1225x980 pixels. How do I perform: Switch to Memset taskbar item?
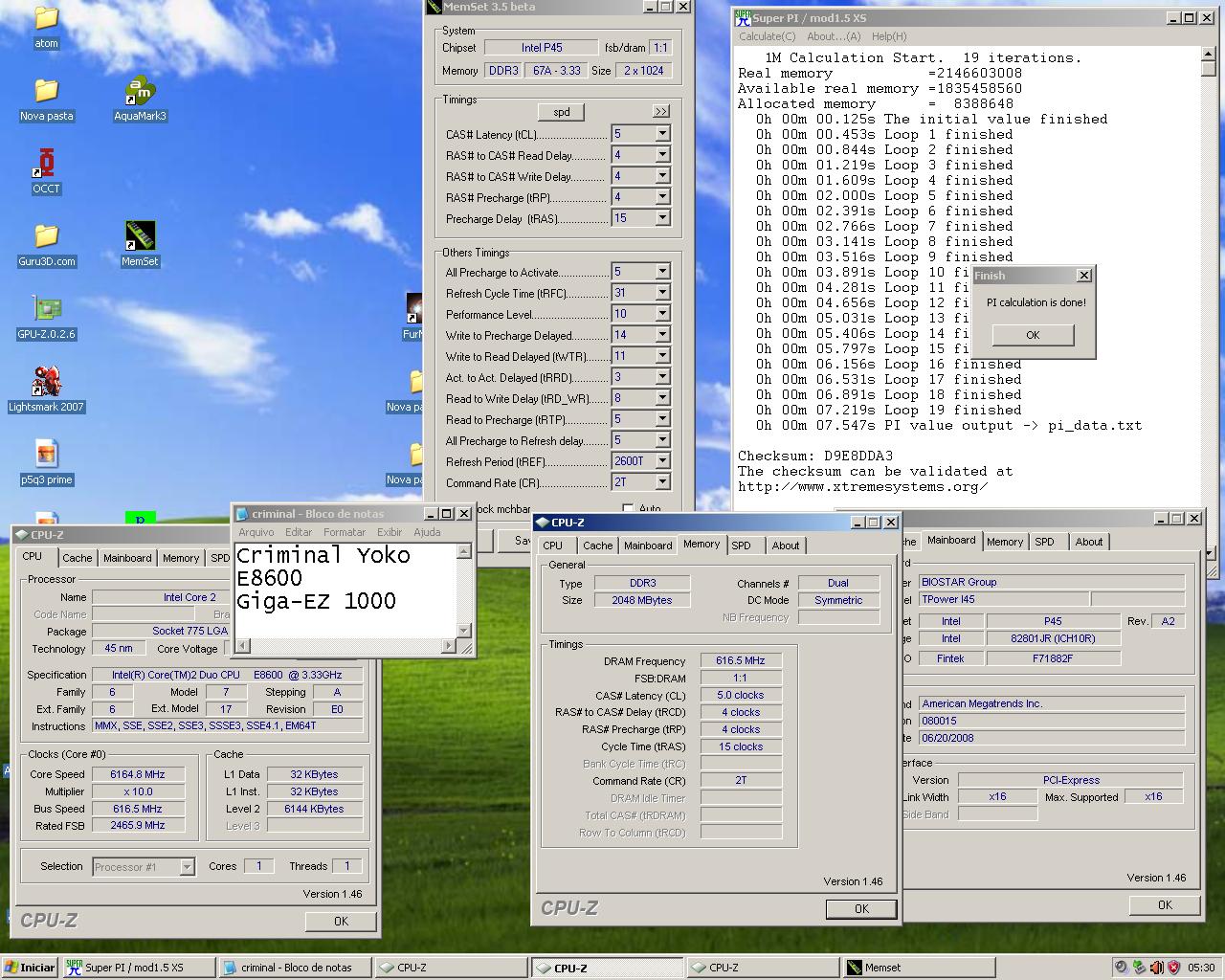click(x=920, y=968)
